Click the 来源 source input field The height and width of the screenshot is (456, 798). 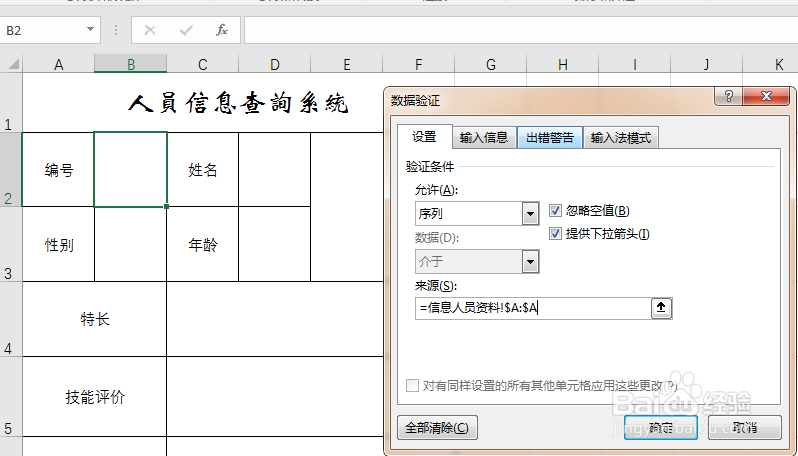point(533,308)
